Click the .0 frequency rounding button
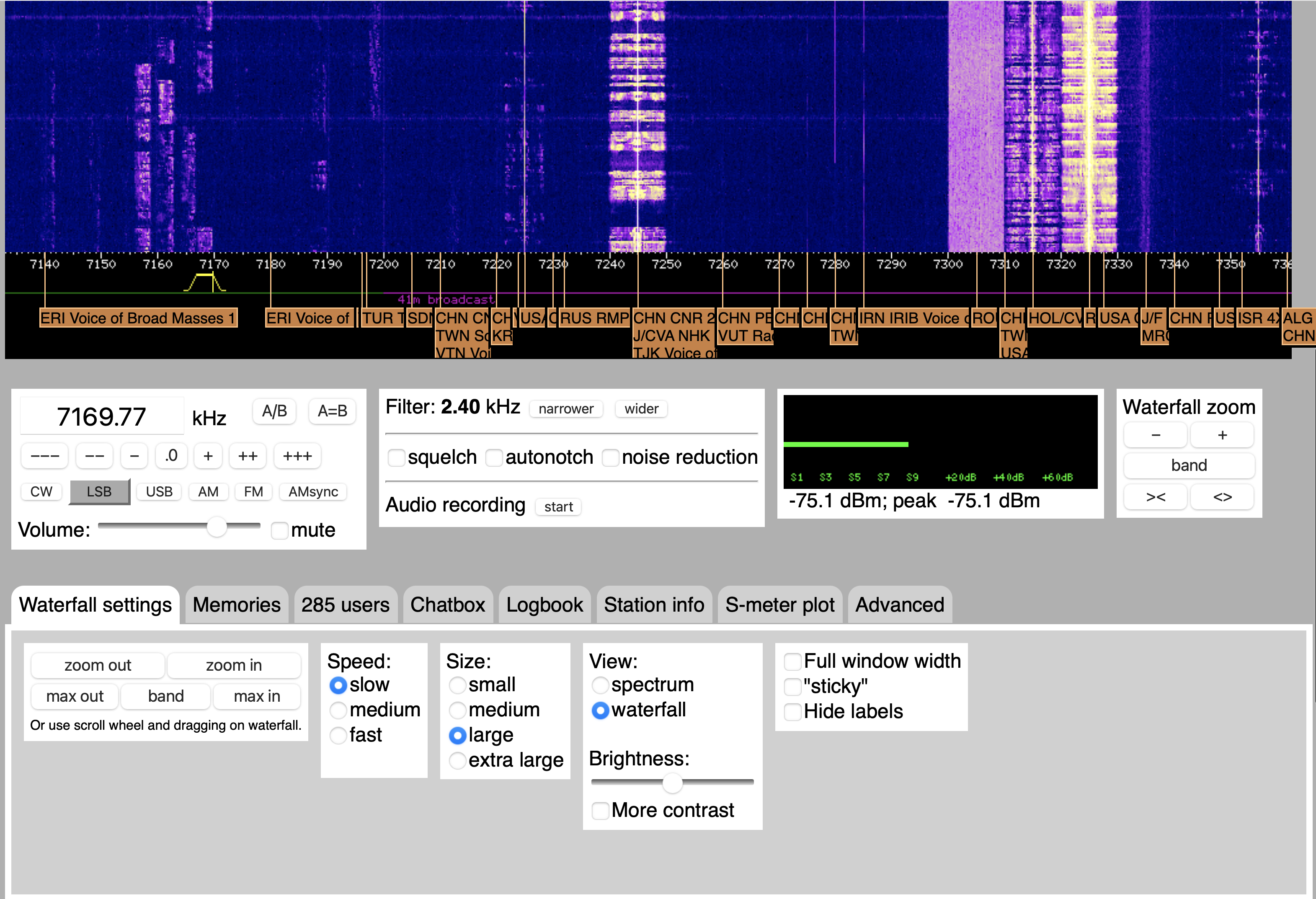The width and height of the screenshot is (1316, 899). point(171,456)
